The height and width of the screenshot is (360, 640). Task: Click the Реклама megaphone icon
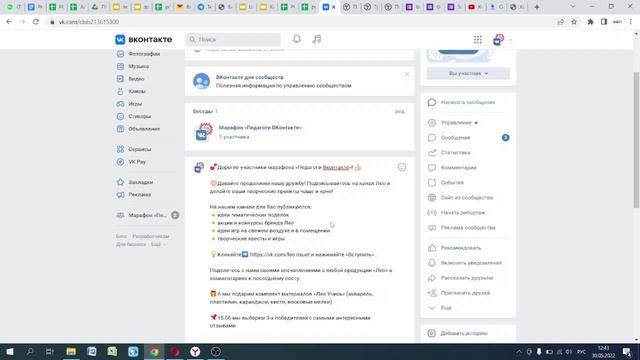point(120,195)
